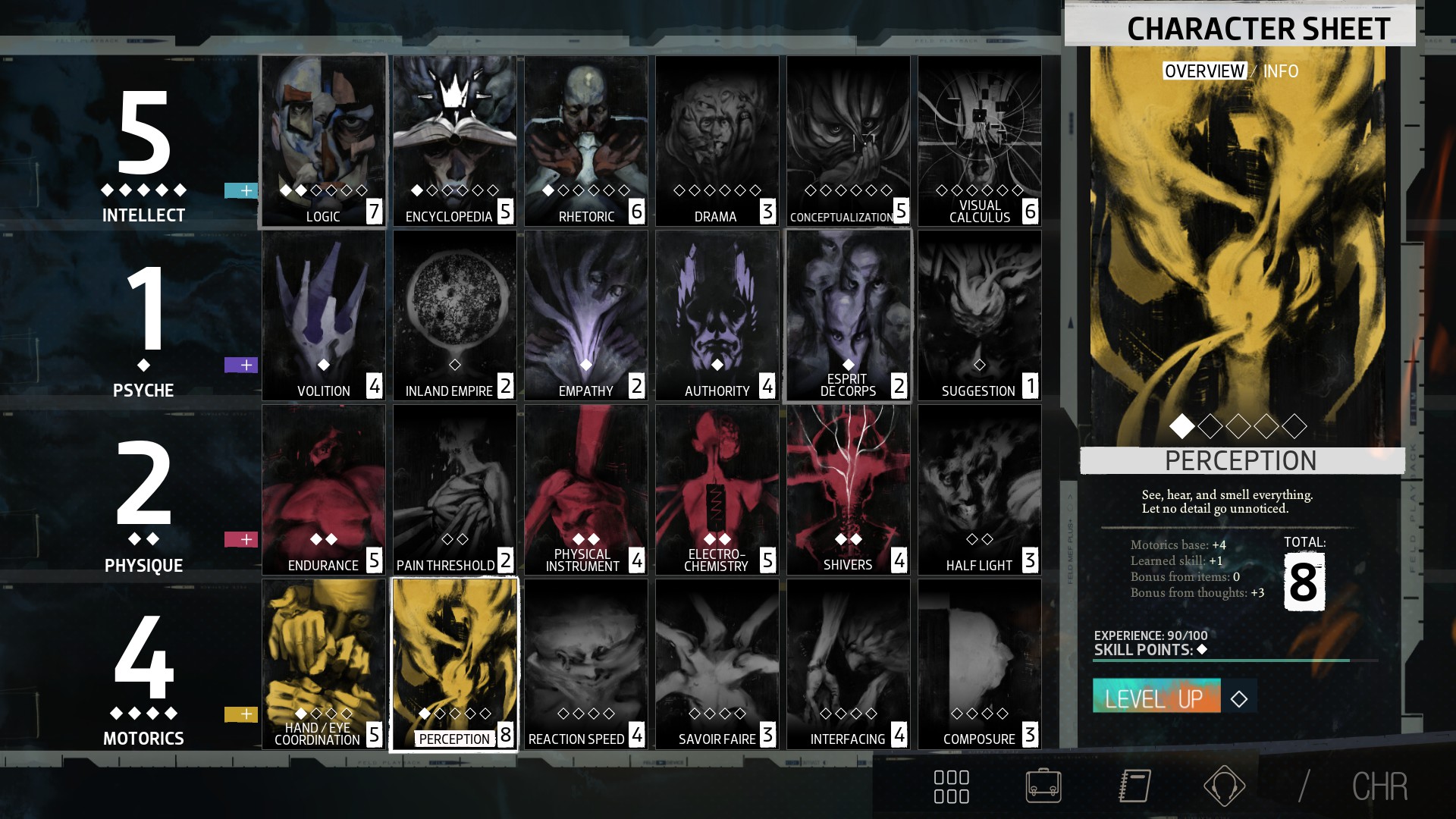
Task: Click the Perception description text
Action: point(1227,501)
